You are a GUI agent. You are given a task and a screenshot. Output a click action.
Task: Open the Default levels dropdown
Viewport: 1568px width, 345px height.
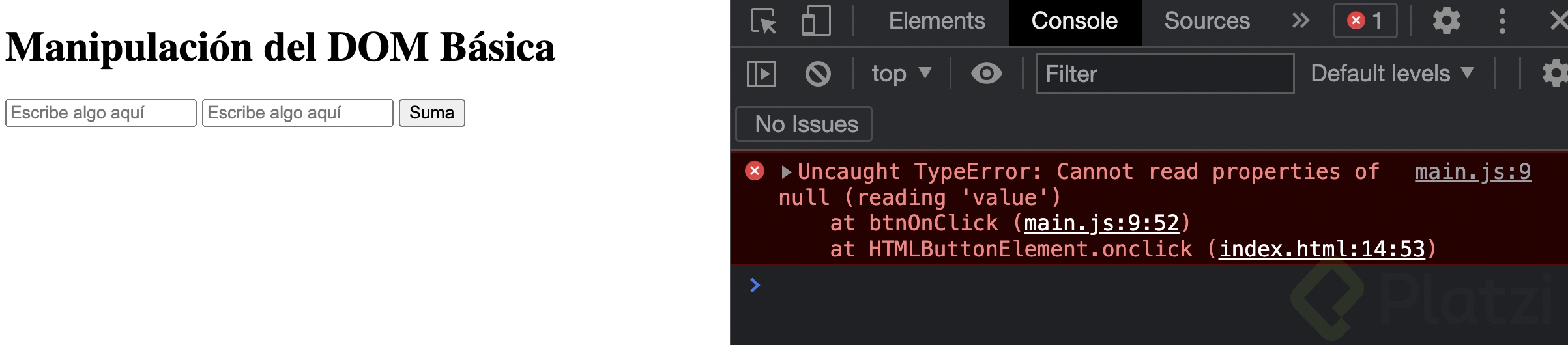coord(1393,74)
